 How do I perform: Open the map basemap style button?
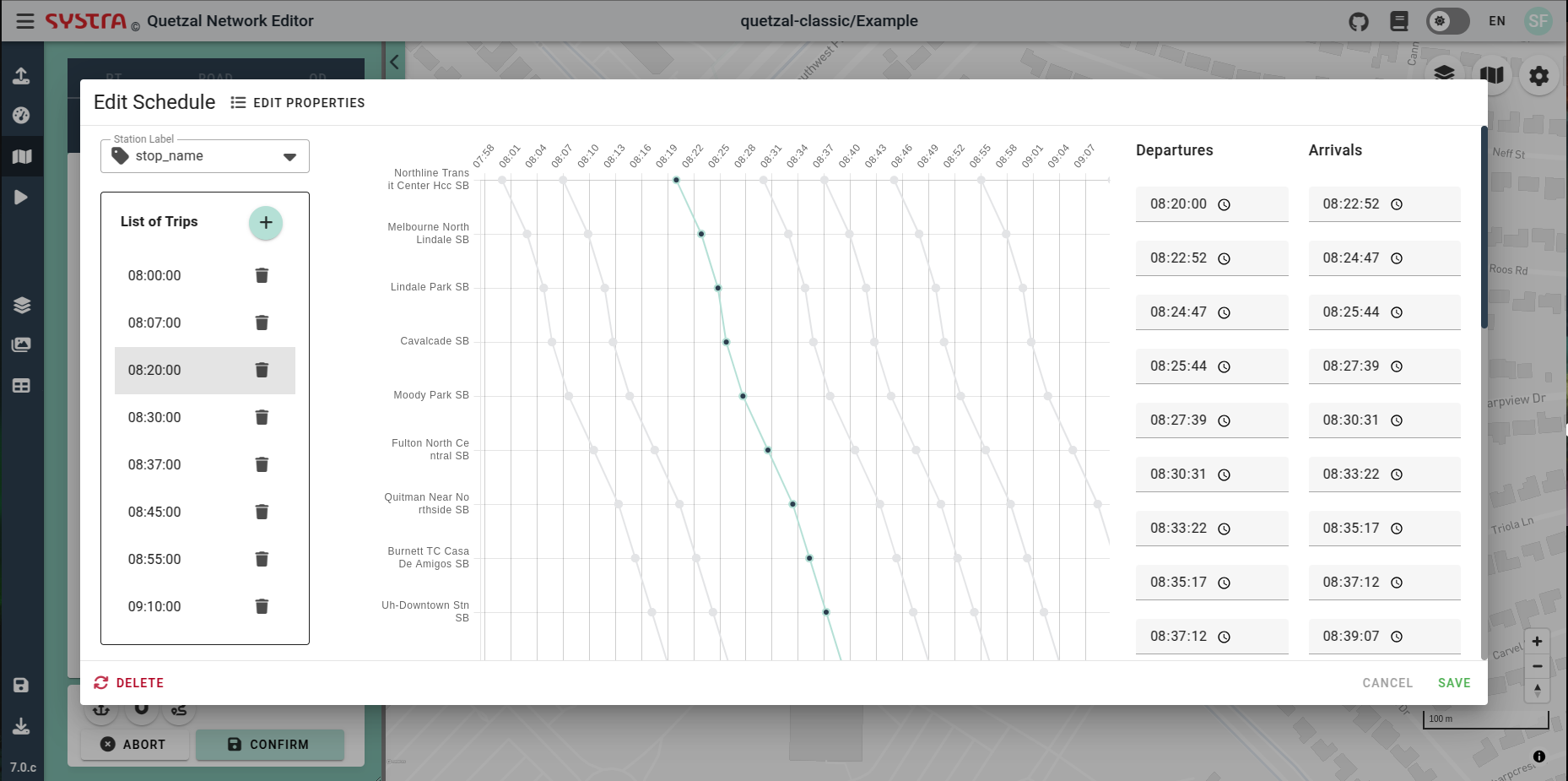[x=1492, y=75]
